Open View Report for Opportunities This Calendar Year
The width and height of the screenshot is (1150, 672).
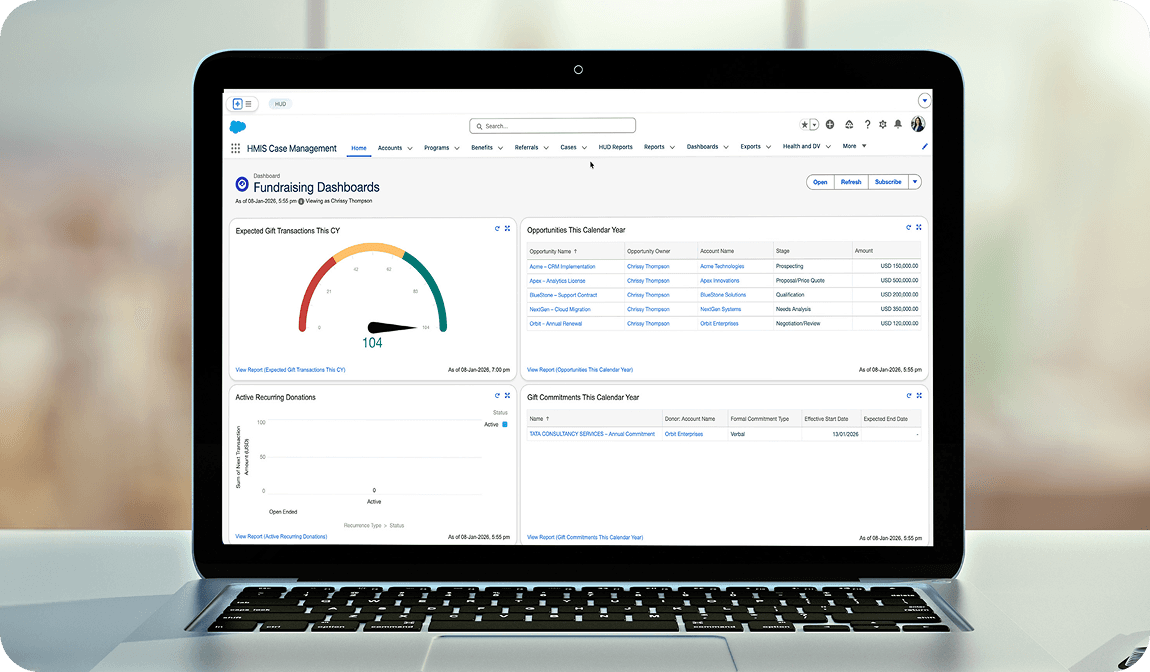pyautogui.click(x=579, y=370)
